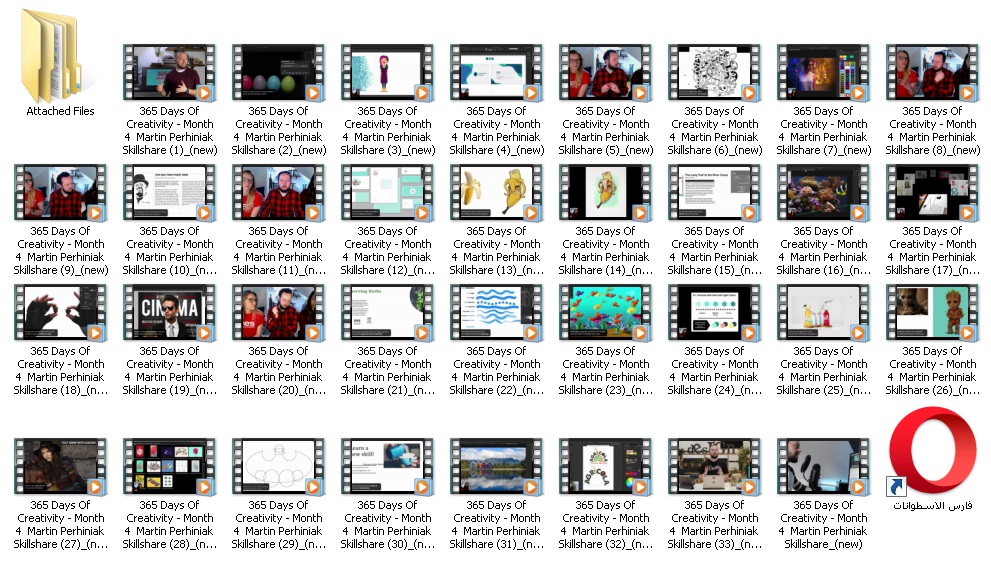This screenshot has height=579, width=991.
Task: Select video file Skillshare (25) bottles thumbnail
Action: [824, 313]
